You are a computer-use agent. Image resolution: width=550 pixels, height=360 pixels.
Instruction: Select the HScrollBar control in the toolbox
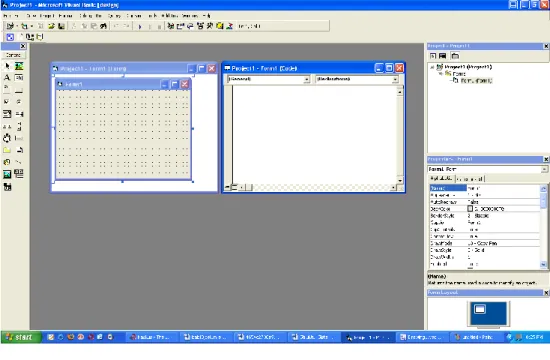click(x=7, y=126)
